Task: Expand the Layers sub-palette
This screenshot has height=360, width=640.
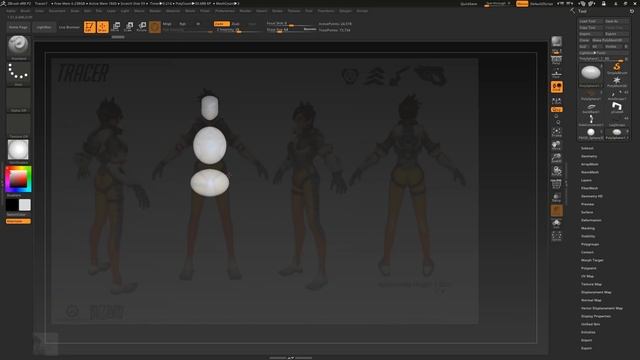Action: (x=586, y=180)
